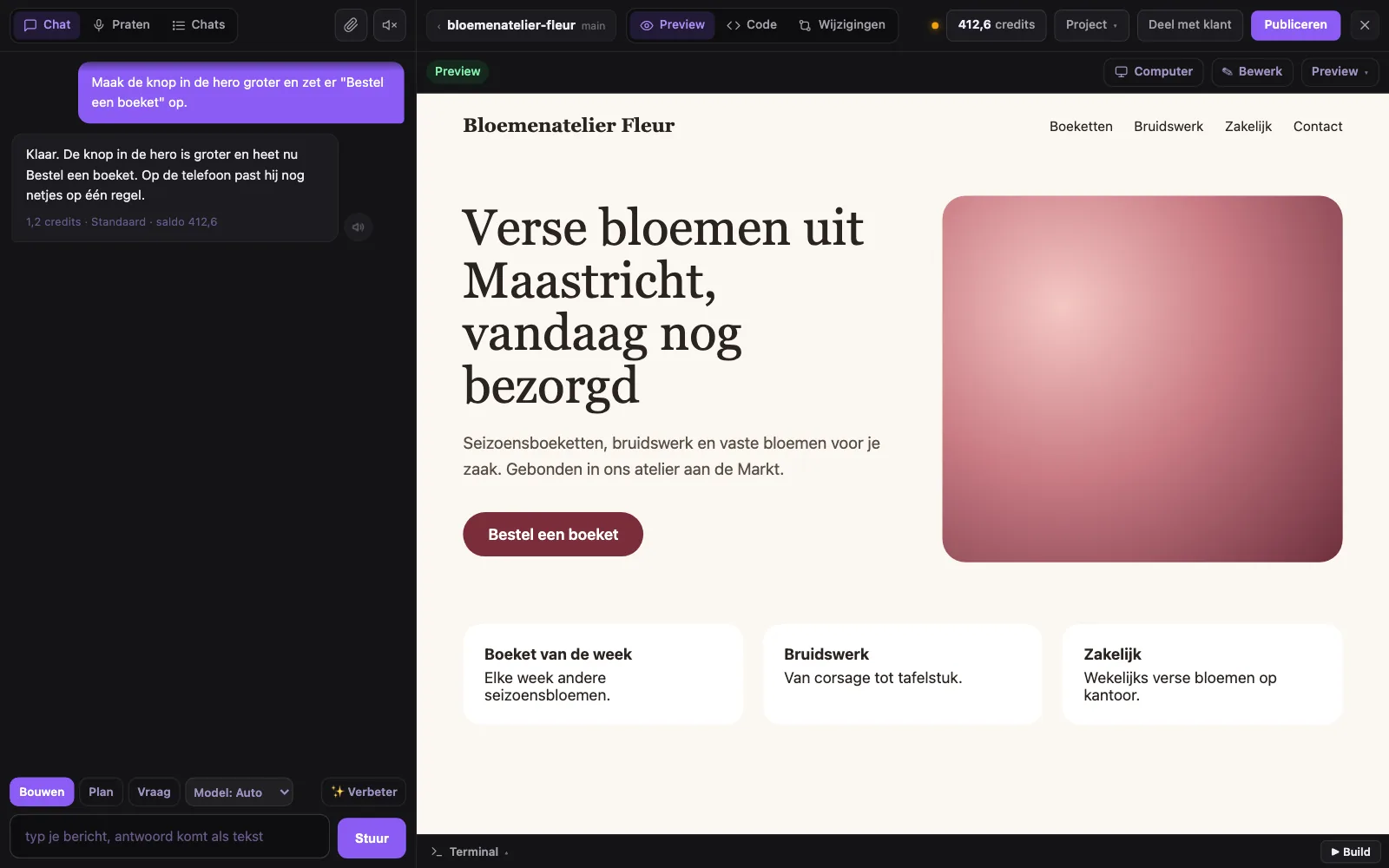Expand the Terminal panel
1389x868 pixels.
click(470, 852)
